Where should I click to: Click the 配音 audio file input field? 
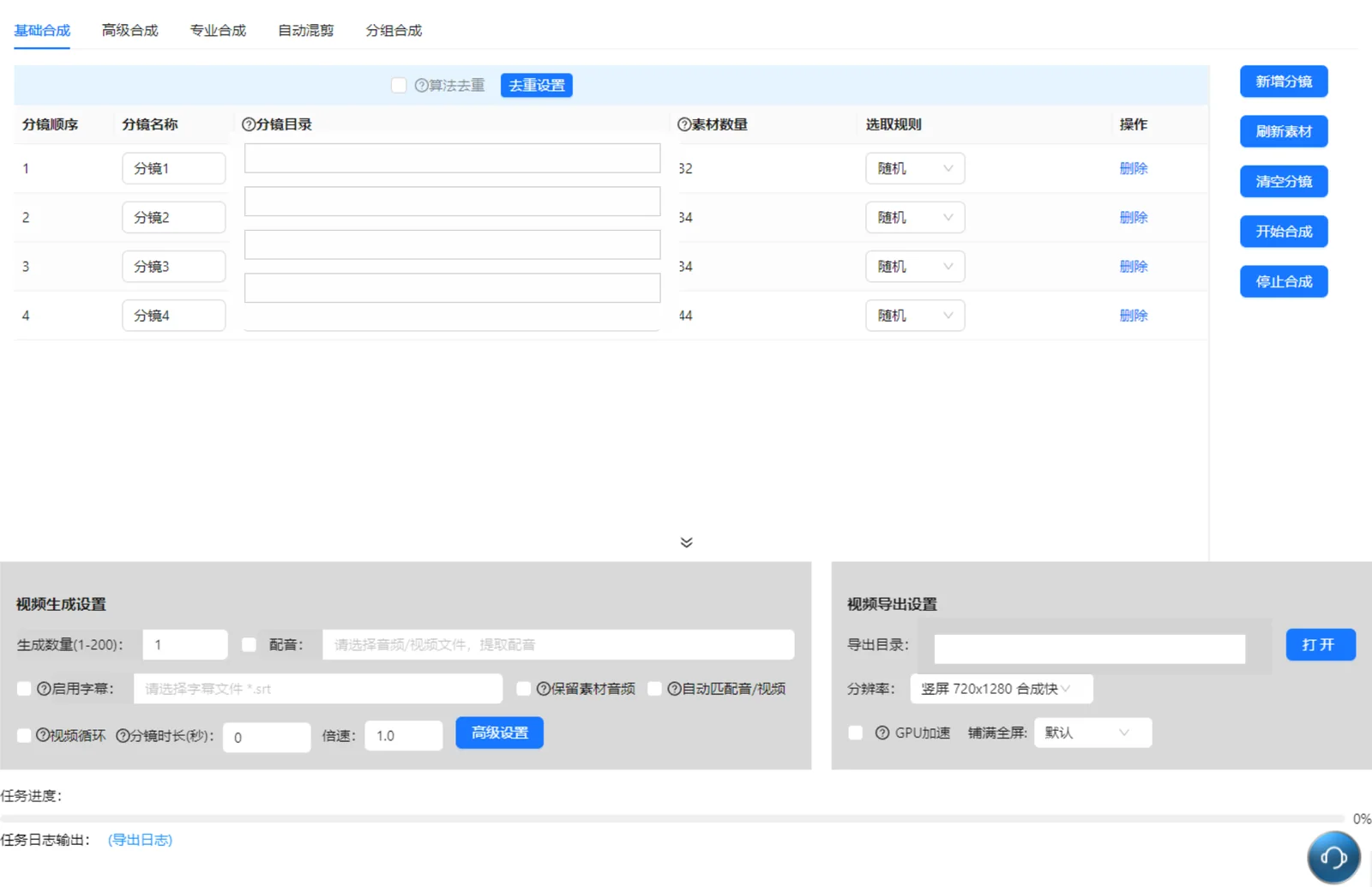[x=558, y=645]
